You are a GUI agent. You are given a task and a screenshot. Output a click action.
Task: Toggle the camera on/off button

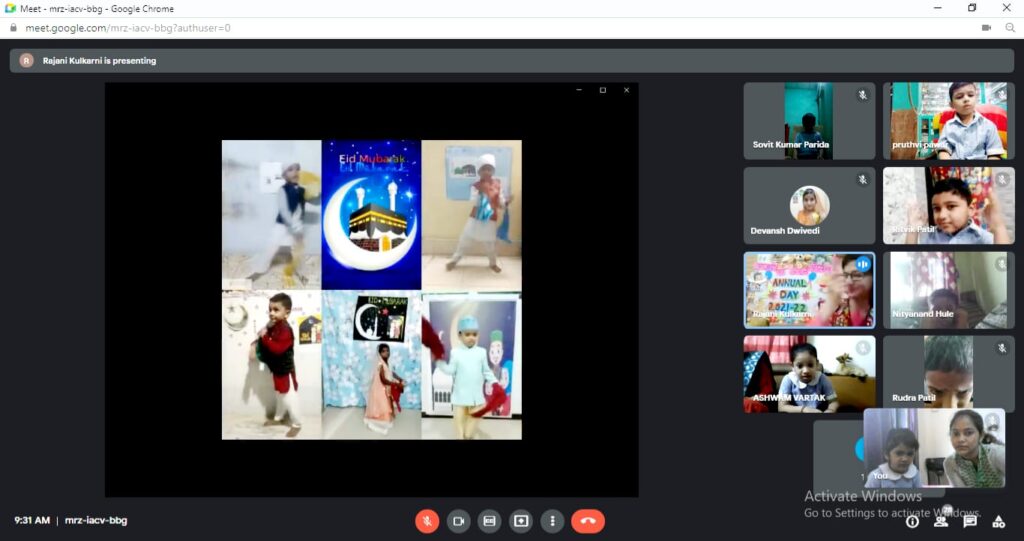click(458, 521)
